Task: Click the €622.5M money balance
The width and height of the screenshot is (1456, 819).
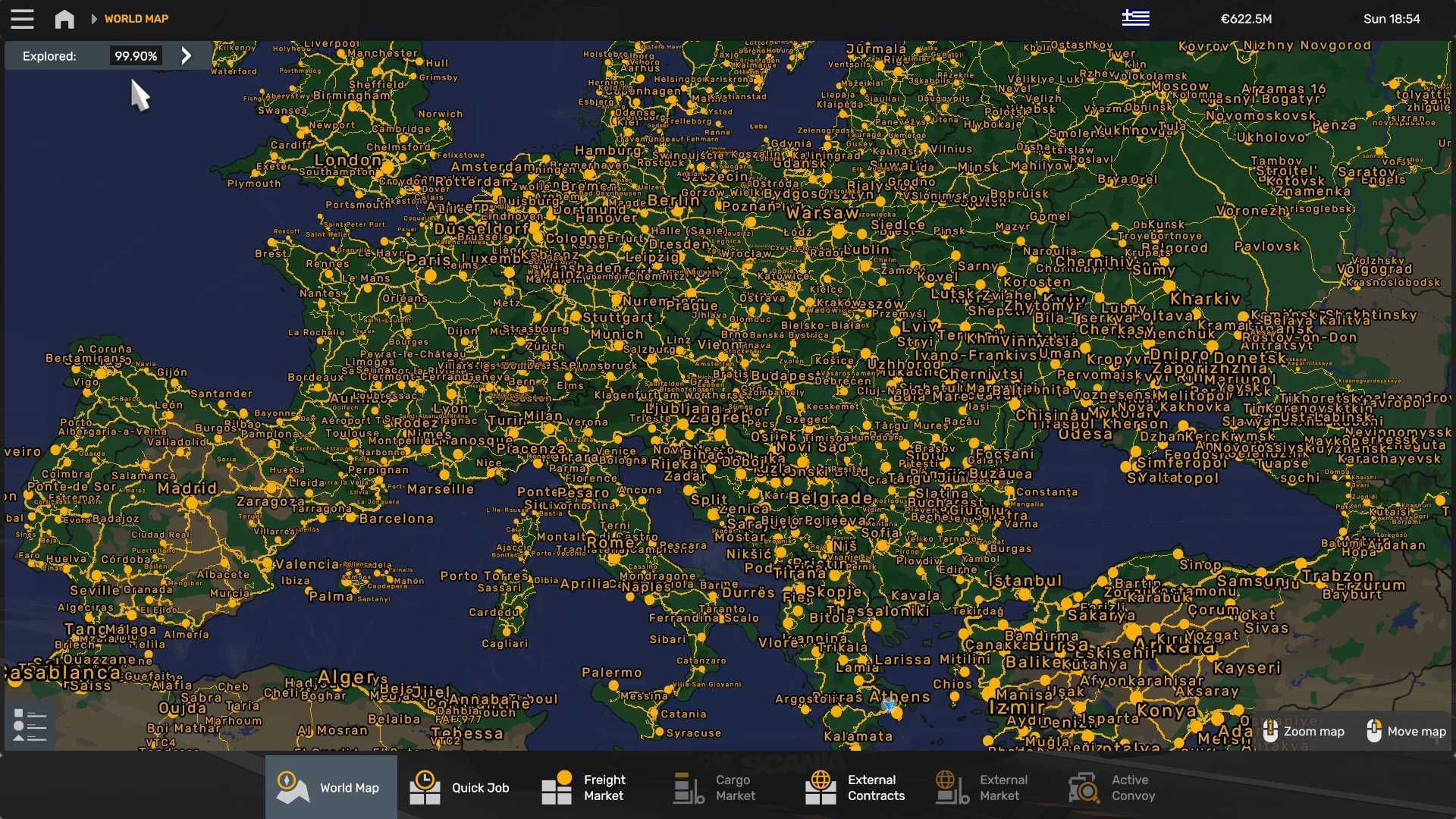Action: tap(1246, 19)
